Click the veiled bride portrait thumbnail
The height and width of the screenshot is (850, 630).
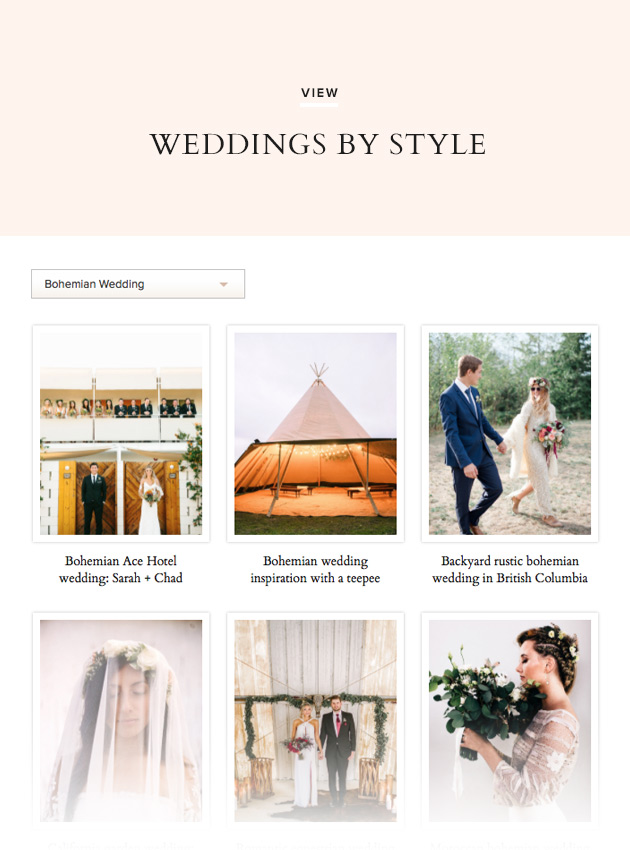pyautogui.click(x=121, y=720)
